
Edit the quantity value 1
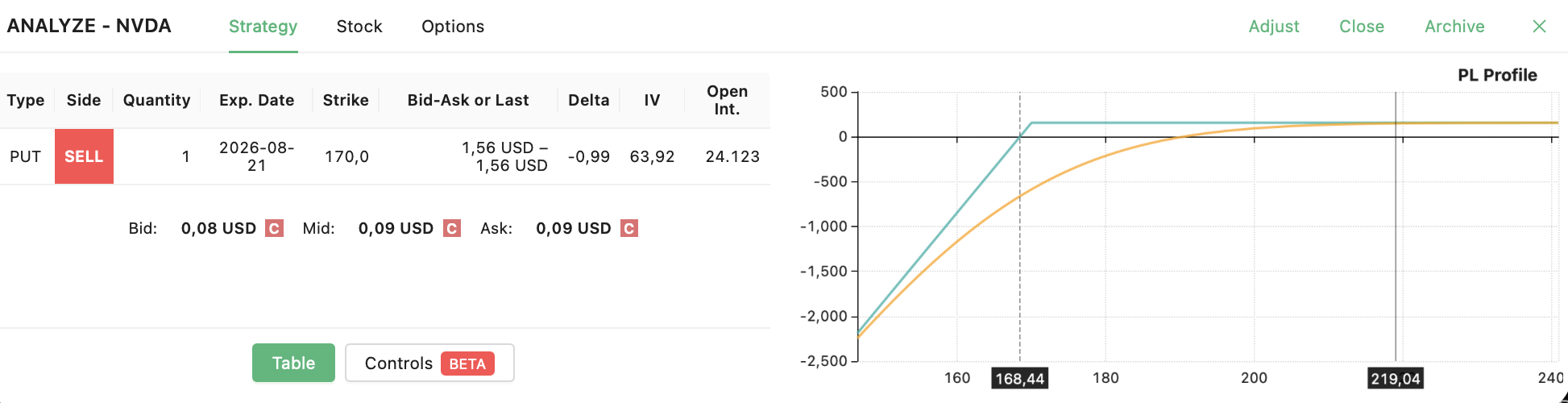point(186,156)
